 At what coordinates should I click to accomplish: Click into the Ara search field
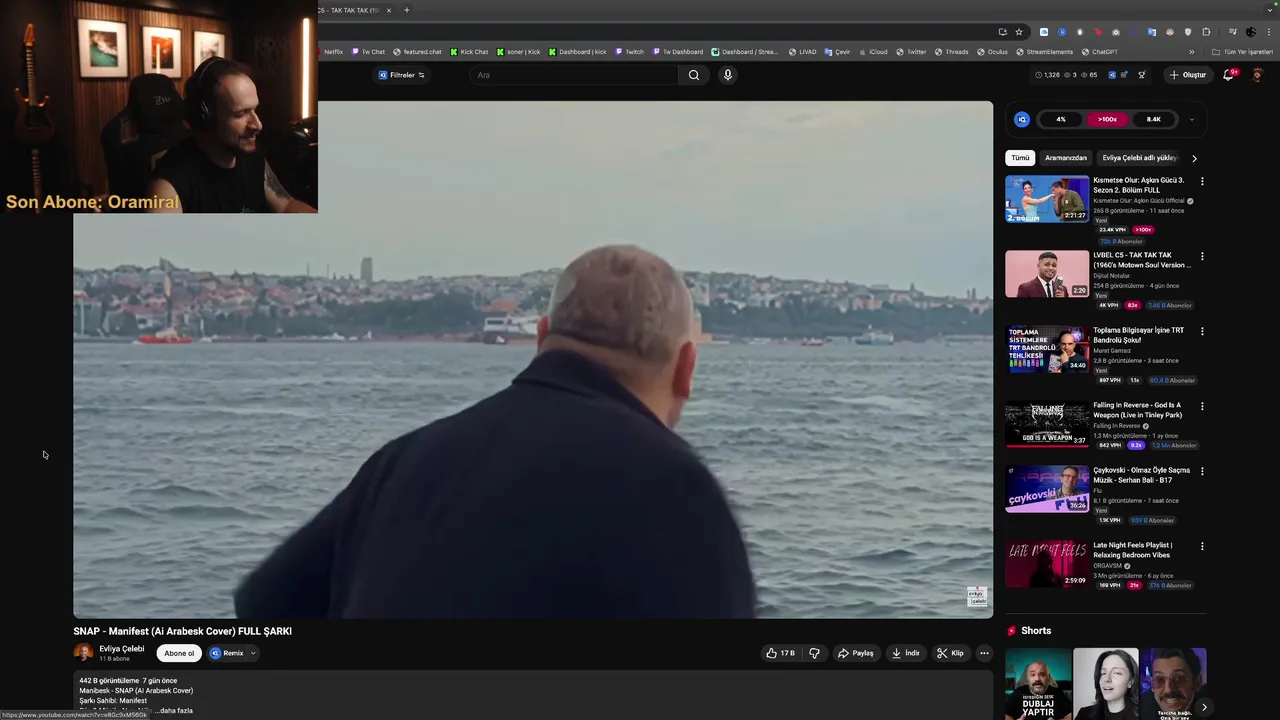(x=575, y=75)
